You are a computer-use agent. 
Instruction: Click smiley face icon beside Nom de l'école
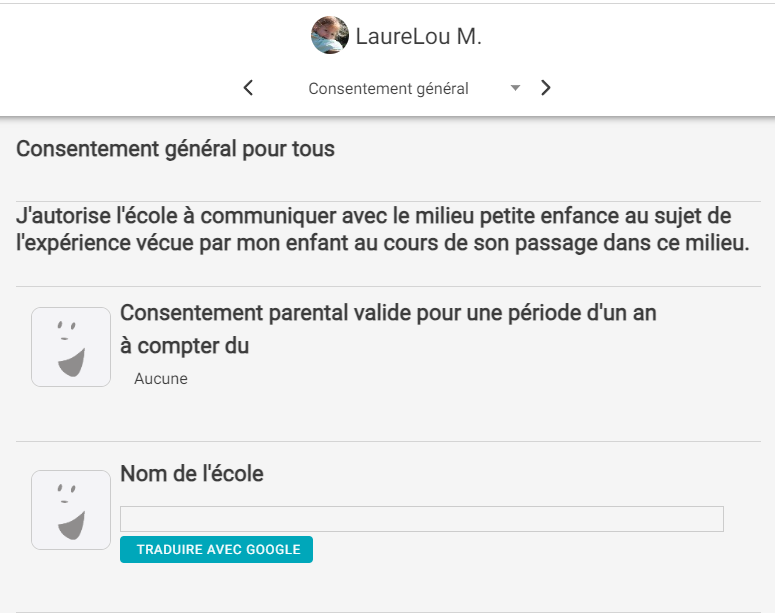click(71, 510)
